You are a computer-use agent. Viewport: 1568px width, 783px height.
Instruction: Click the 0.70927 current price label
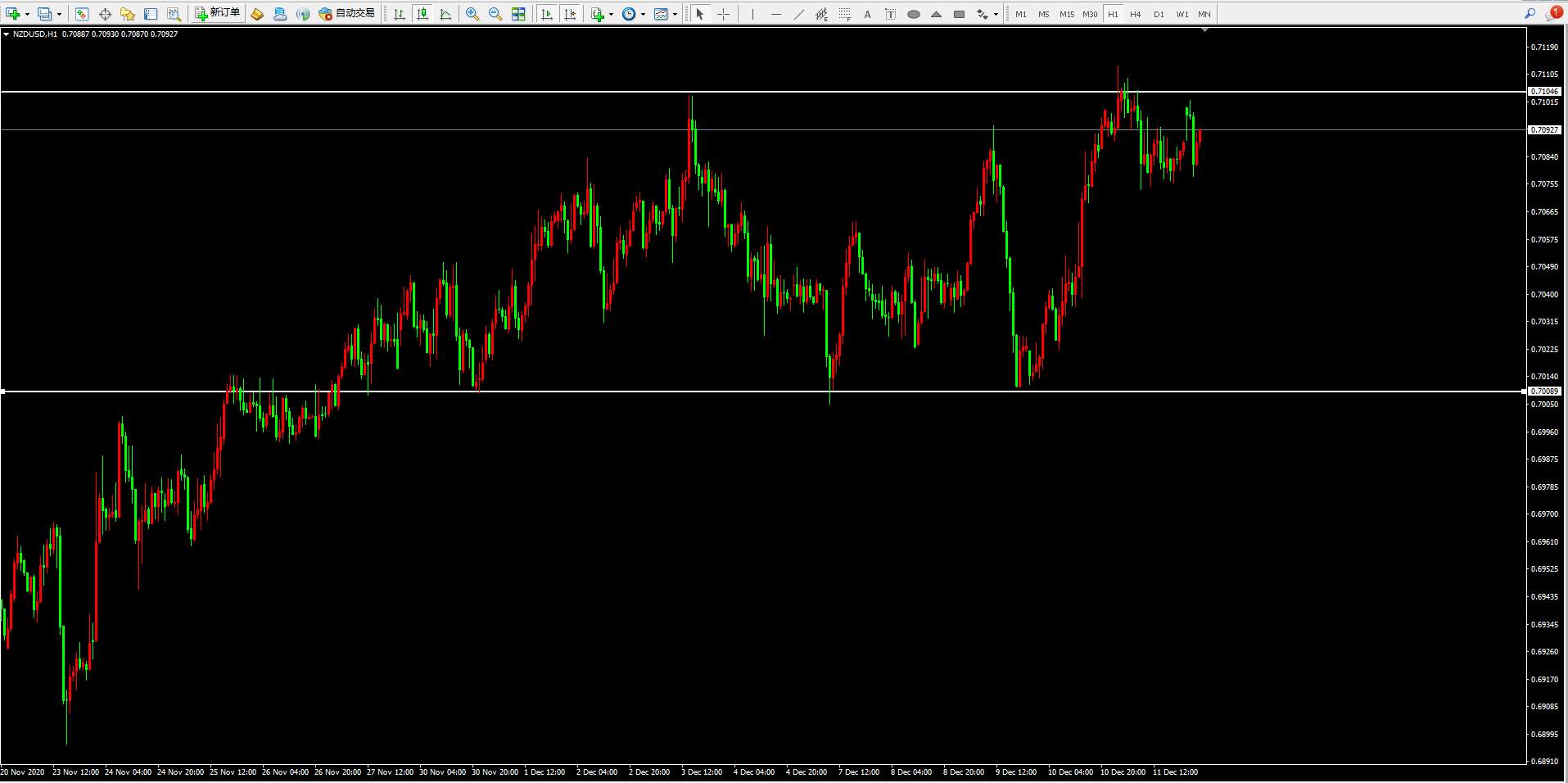(x=1544, y=129)
